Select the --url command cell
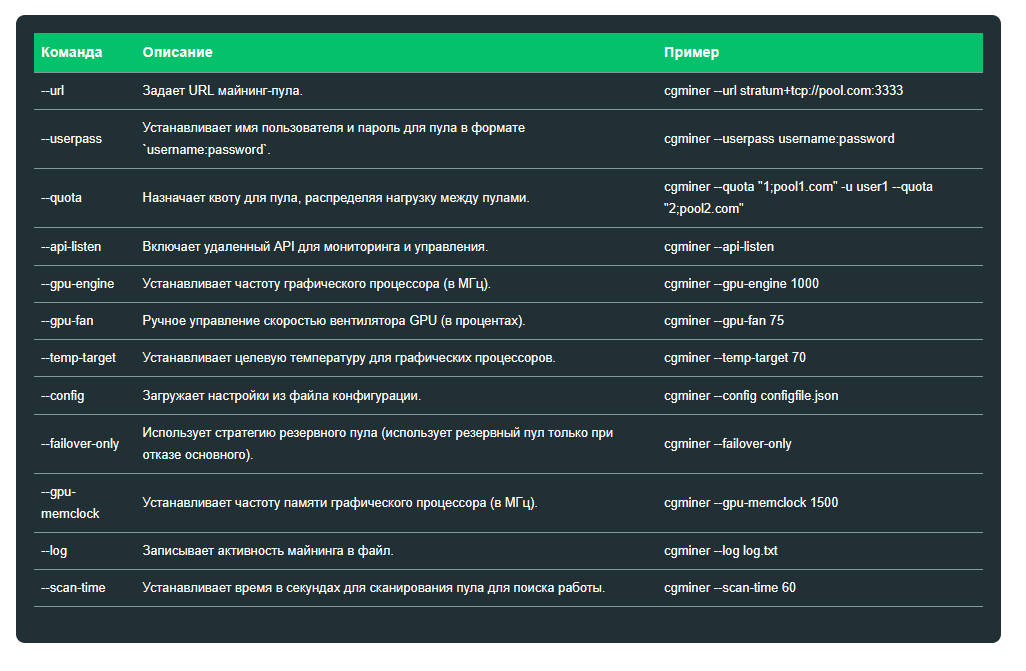This screenshot has height=671, width=1026. coord(53,91)
